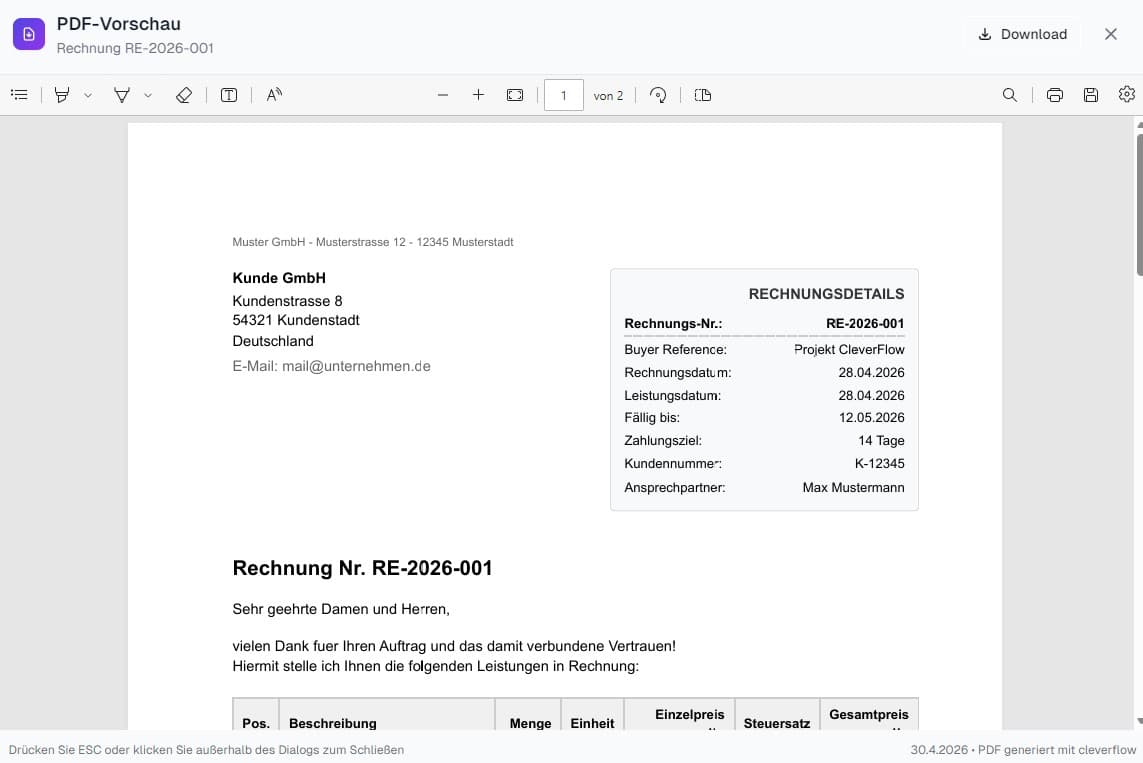The image size is (1143, 763).
Task: Click the 'Steuersatz' table column header
Action: (777, 724)
